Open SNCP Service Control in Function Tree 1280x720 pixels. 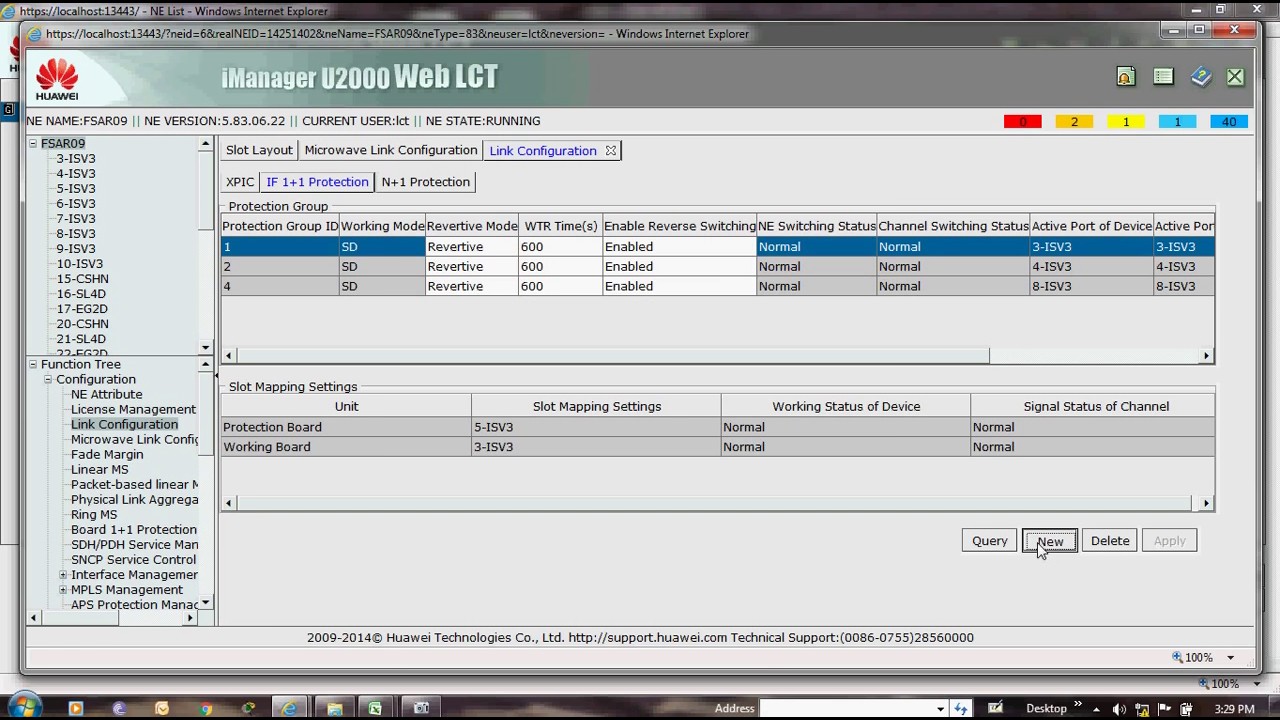tap(134, 560)
